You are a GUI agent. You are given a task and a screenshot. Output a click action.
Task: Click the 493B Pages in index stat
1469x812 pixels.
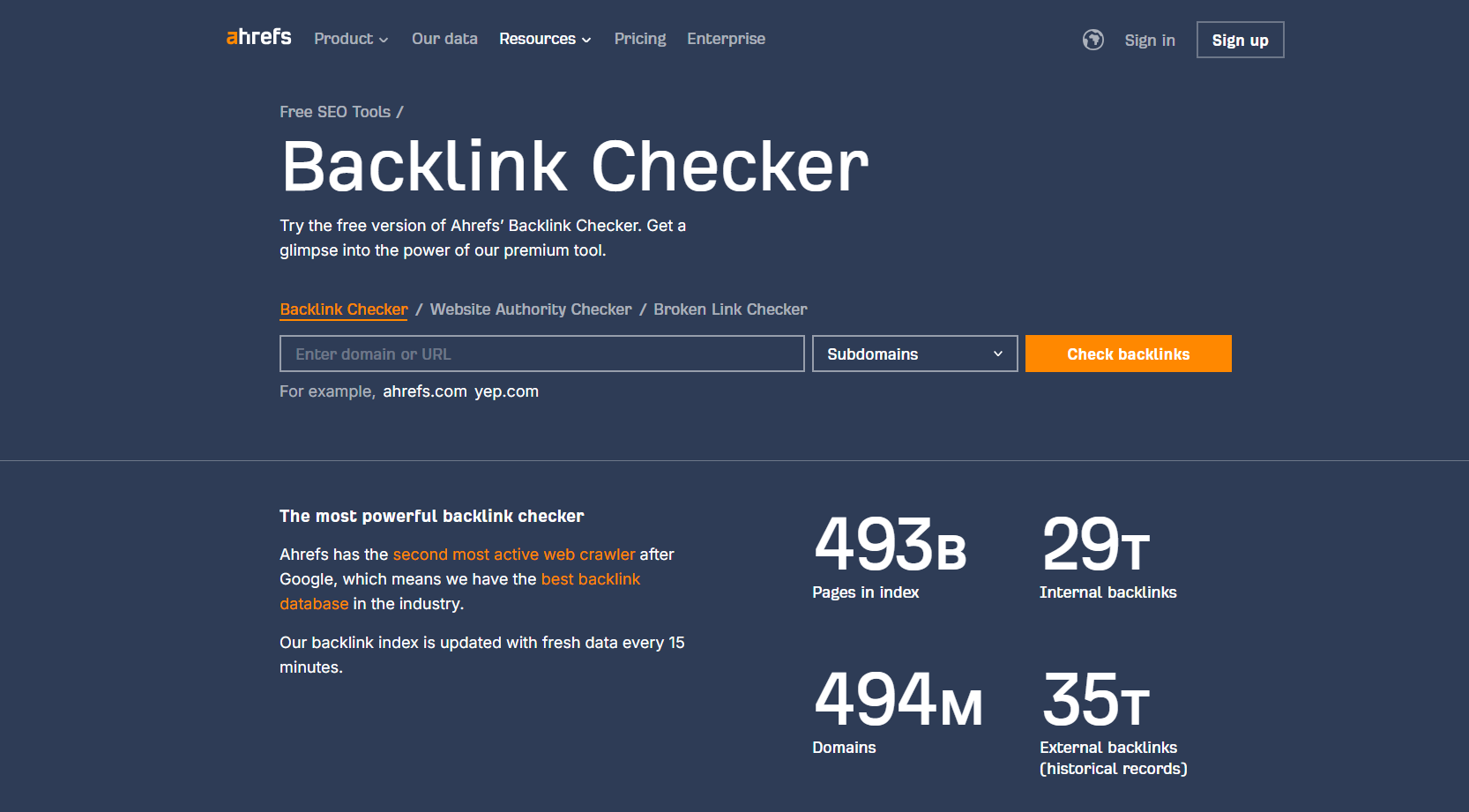point(890,557)
